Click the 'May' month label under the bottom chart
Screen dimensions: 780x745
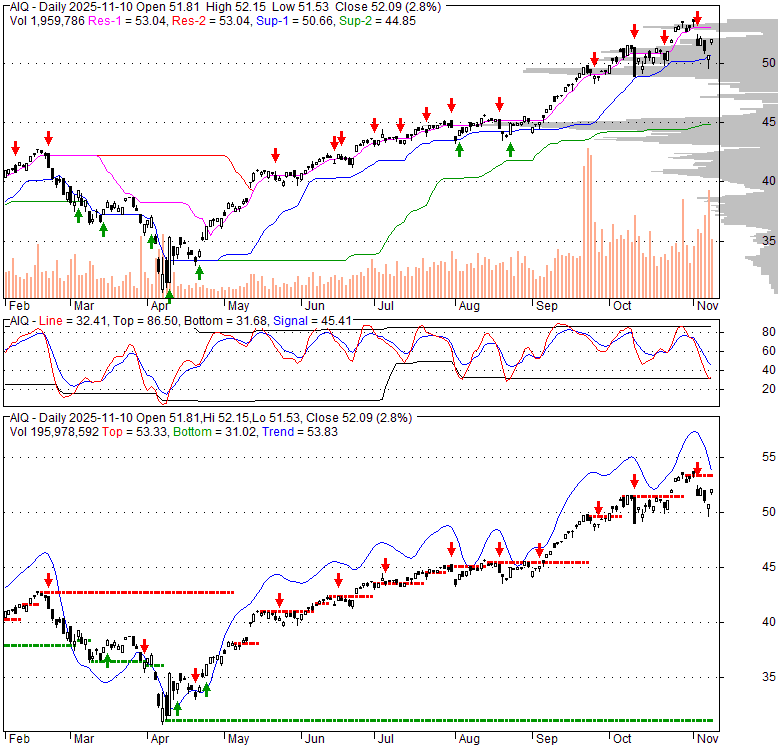coord(238,739)
